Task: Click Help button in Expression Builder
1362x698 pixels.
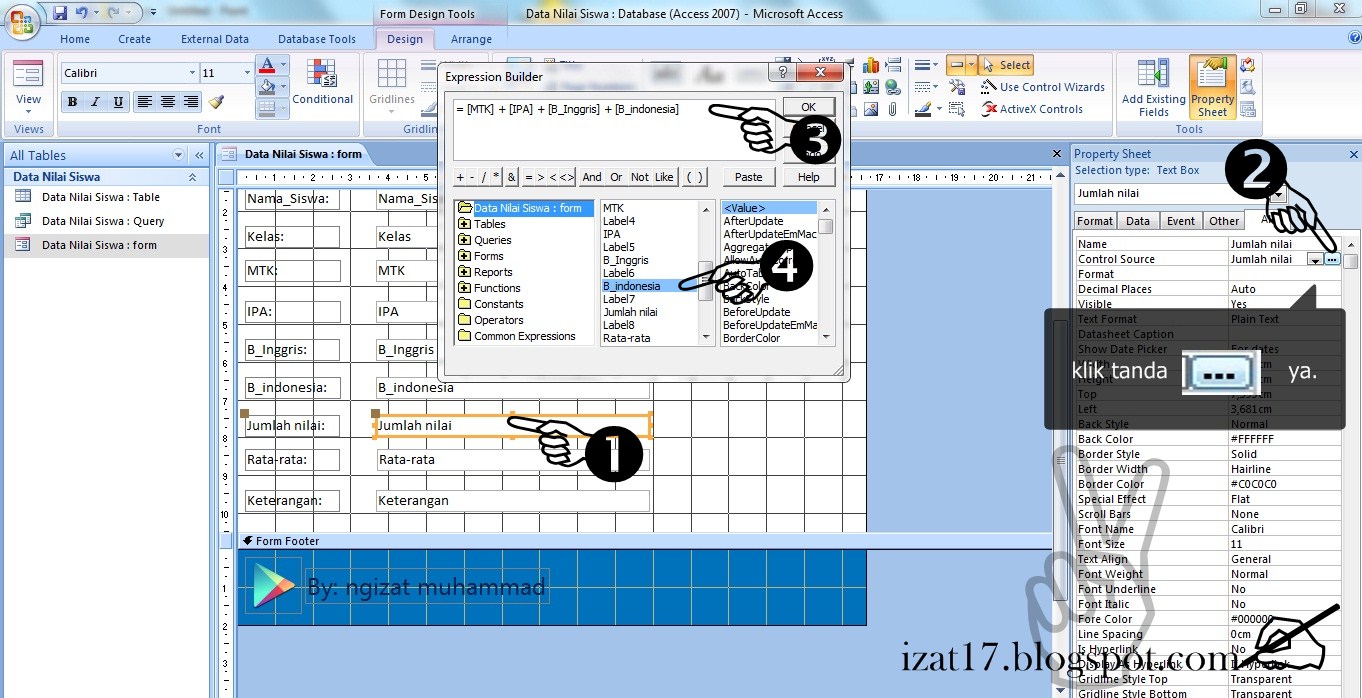Action: click(809, 177)
